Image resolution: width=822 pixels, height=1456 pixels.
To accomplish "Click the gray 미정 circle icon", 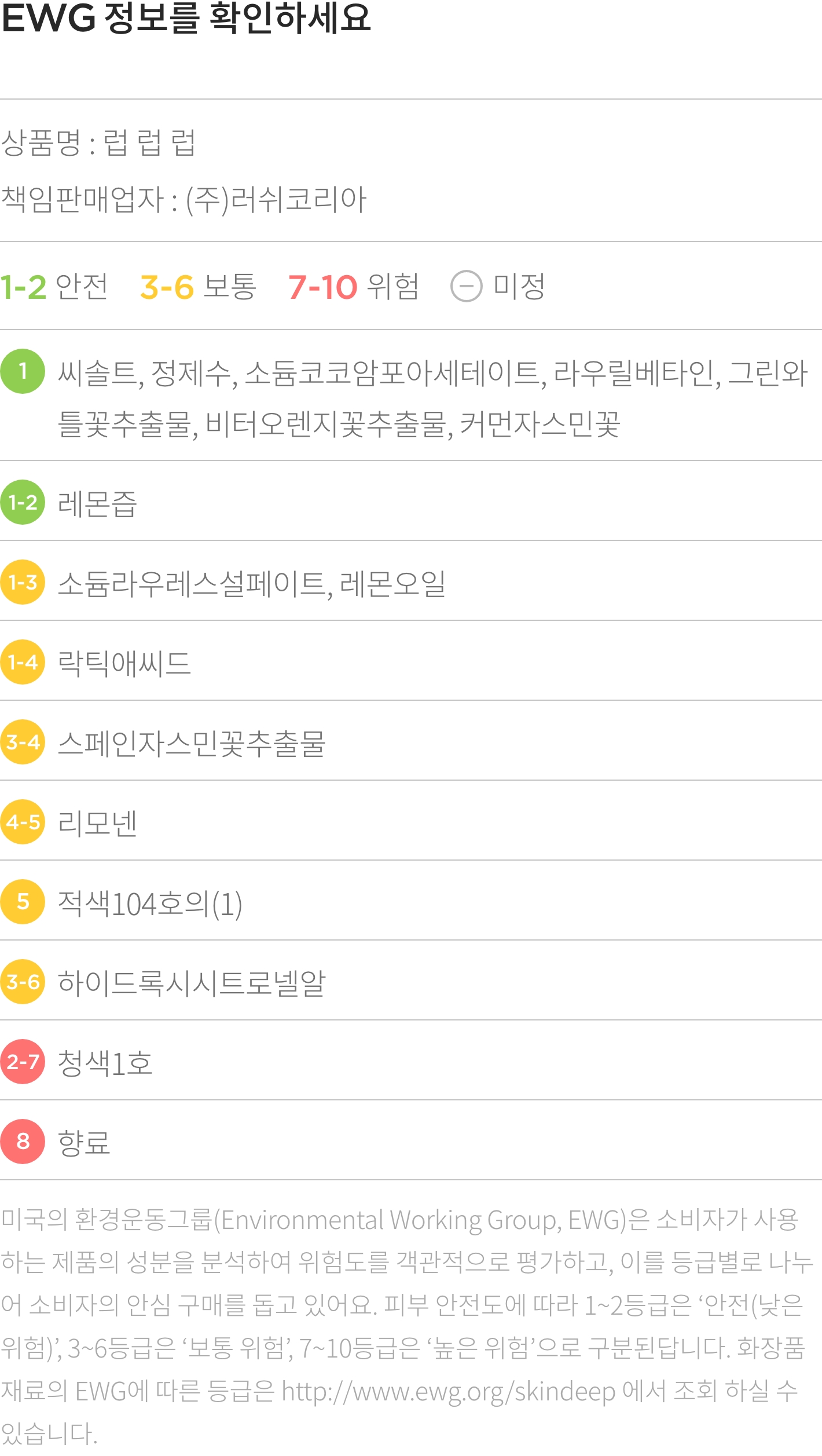I will [466, 286].
